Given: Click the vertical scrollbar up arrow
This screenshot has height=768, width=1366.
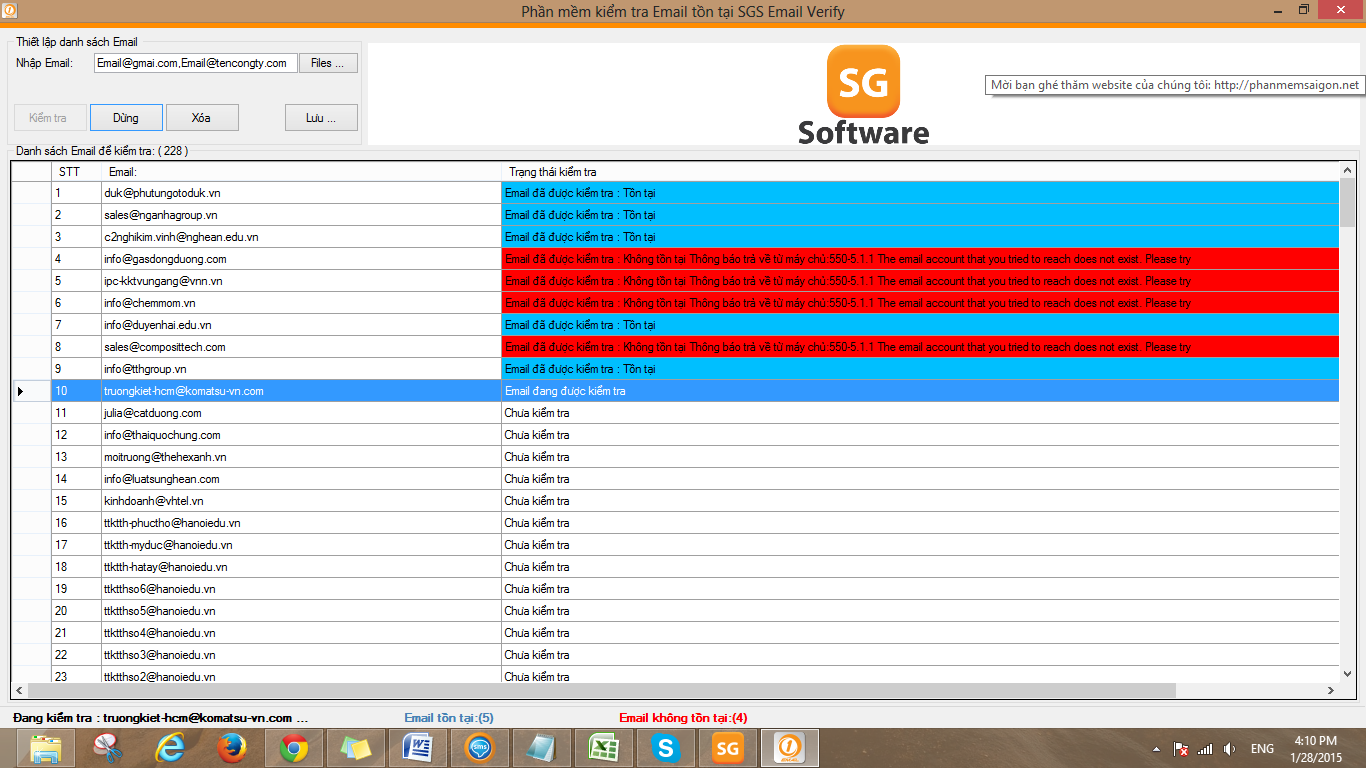Looking at the screenshot, I should pyautogui.click(x=1347, y=172).
